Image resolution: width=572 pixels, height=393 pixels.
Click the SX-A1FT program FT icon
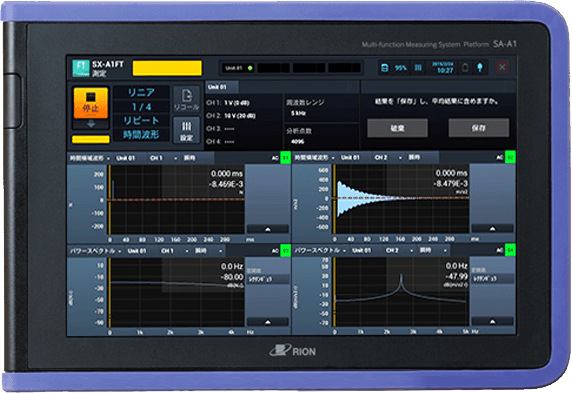click(x=81, y=68)
